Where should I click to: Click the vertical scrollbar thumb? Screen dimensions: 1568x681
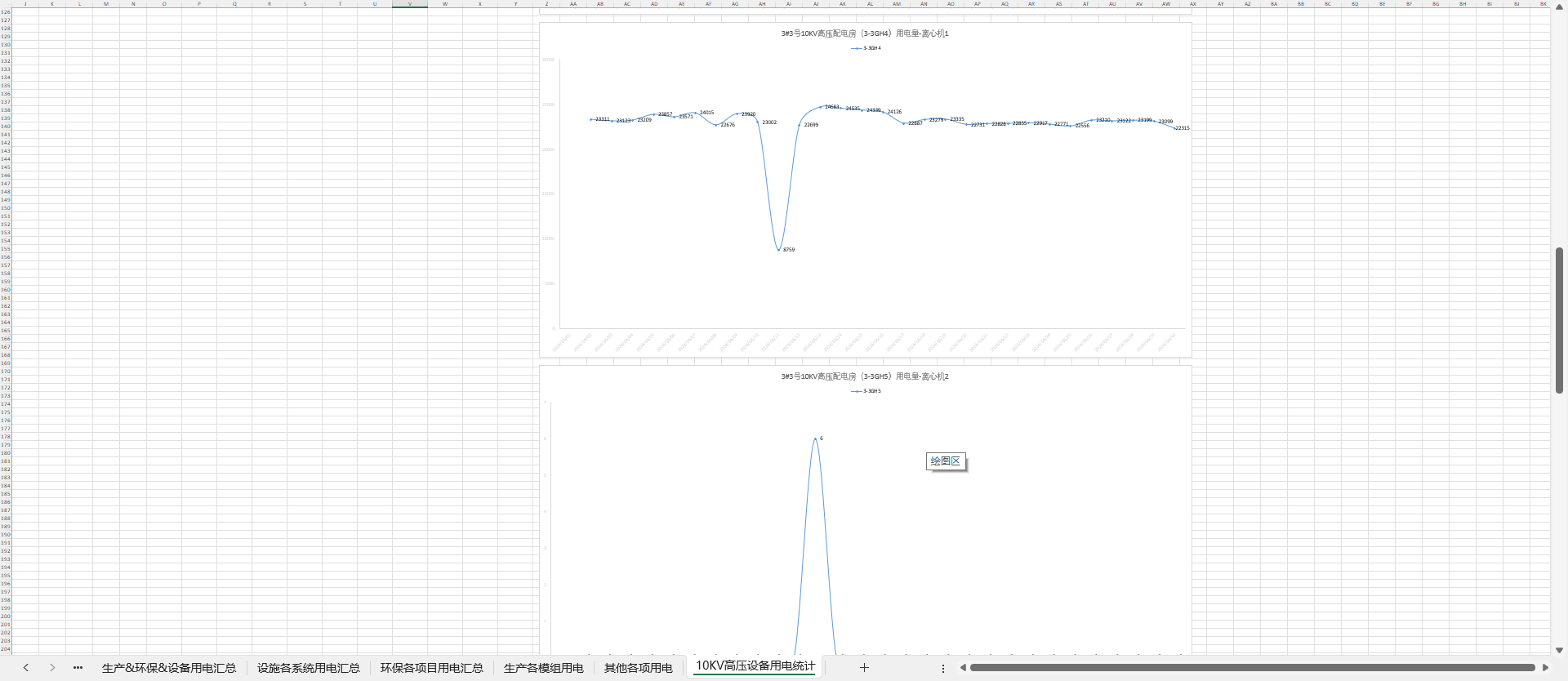[1559, 320]
